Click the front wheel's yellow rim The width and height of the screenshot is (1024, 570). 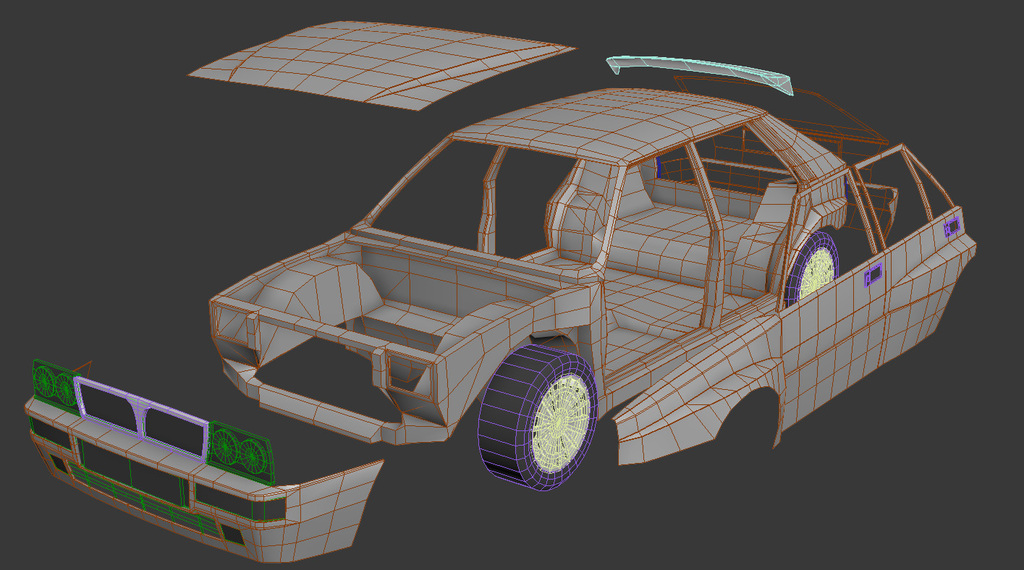[562, 423]
